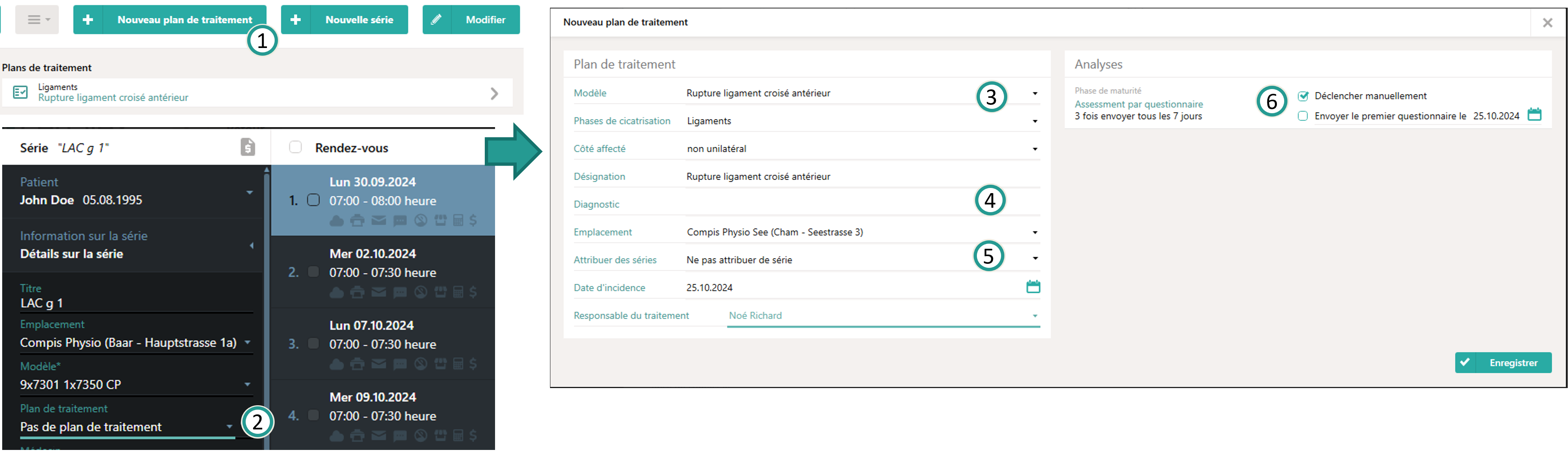
Task: Open calendar picker for Date d'incidence
Action: [1033, 287]
